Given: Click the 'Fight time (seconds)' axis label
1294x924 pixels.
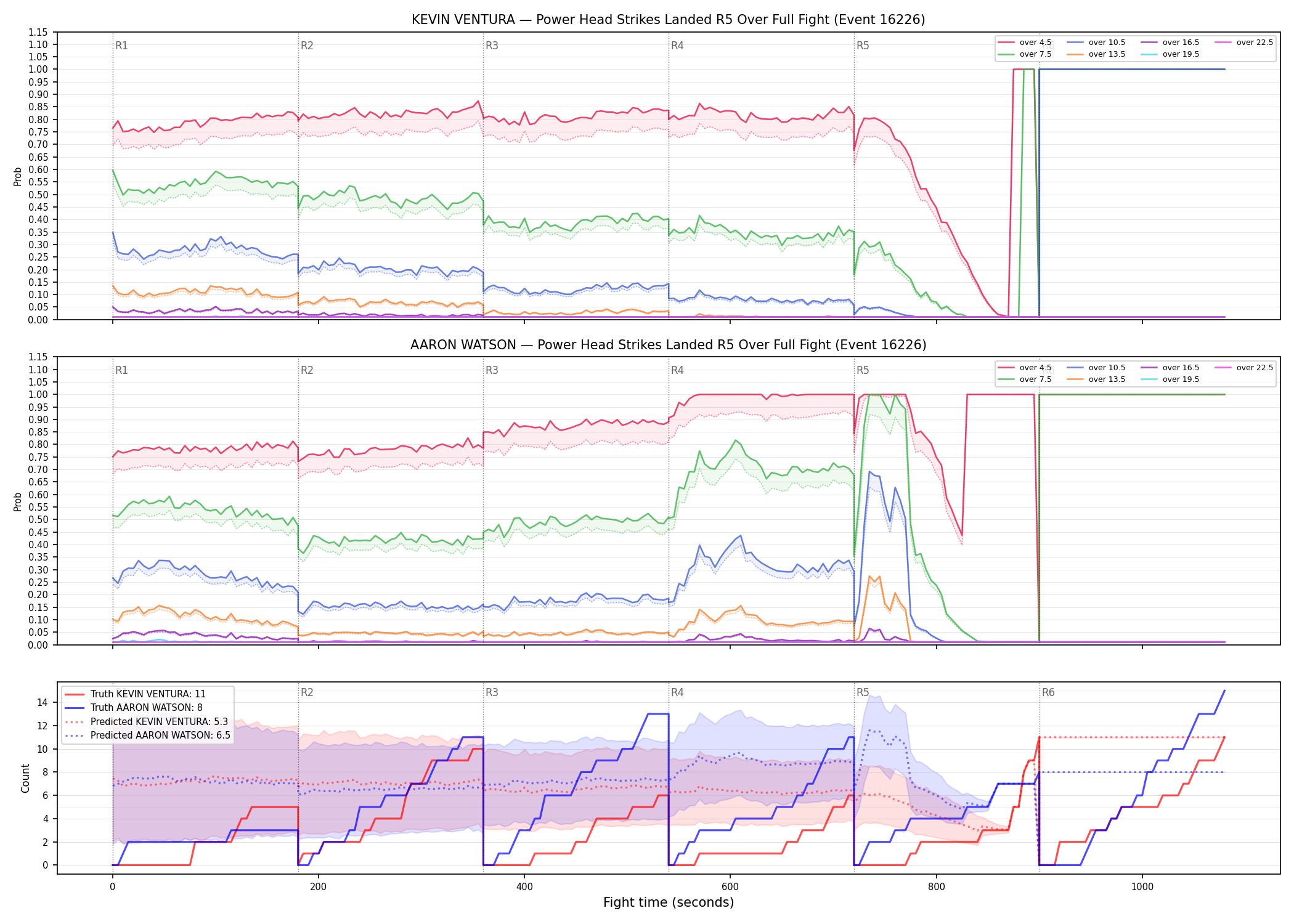Looking at the screenshot, I should pyautogui.click(x=668, y=902).
